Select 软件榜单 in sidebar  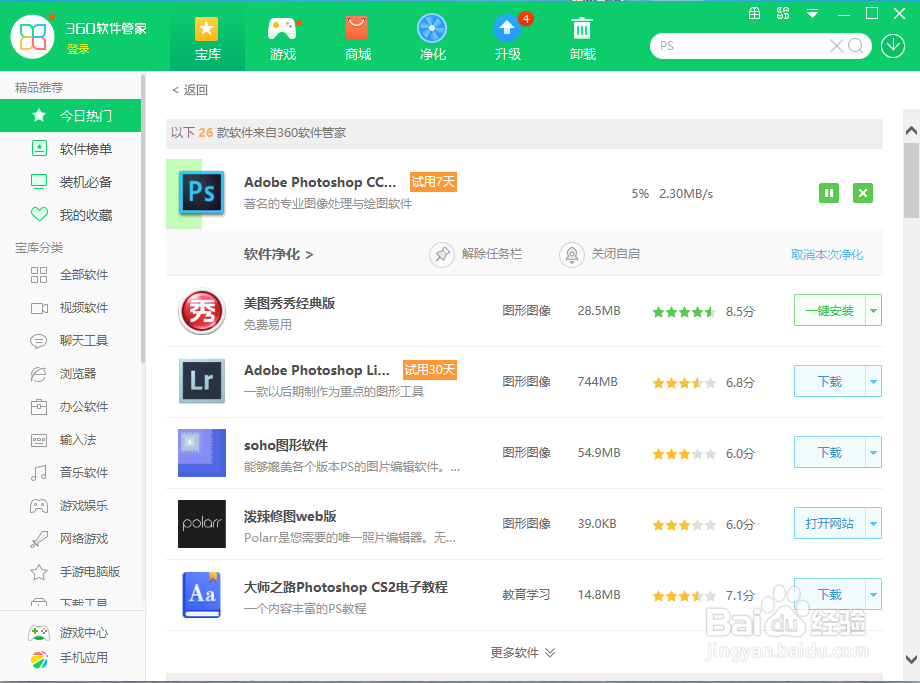coord(70,149)
